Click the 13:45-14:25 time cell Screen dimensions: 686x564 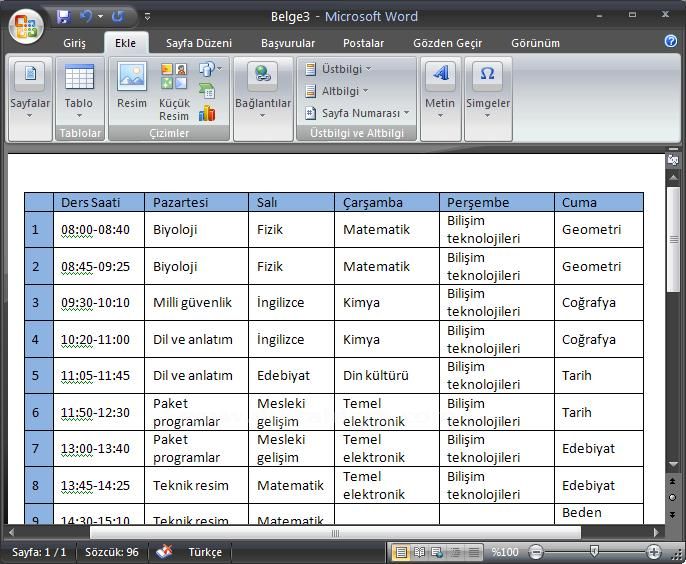99,485
